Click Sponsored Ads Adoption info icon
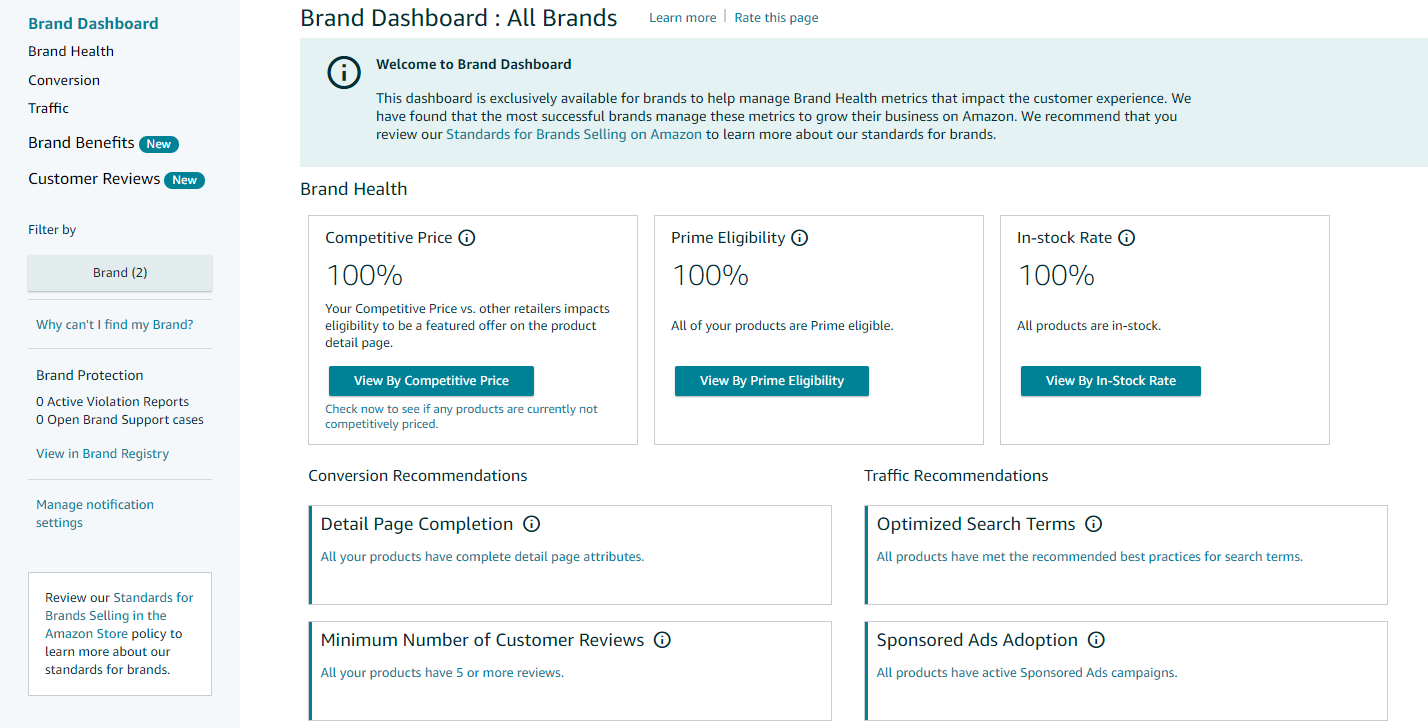Viewport: 1428px width, 728px height. (x=1096, y=640)
